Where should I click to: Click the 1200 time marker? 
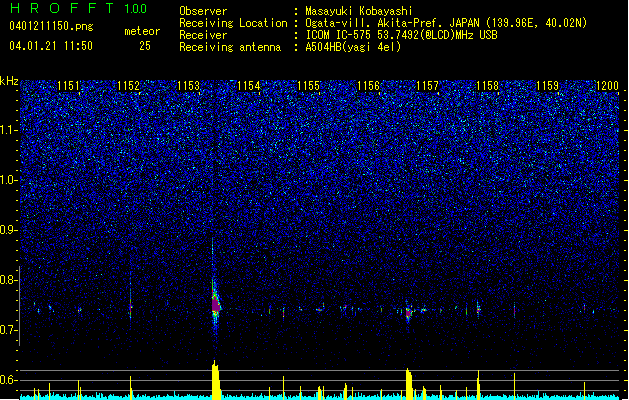(x=607, y=86)
